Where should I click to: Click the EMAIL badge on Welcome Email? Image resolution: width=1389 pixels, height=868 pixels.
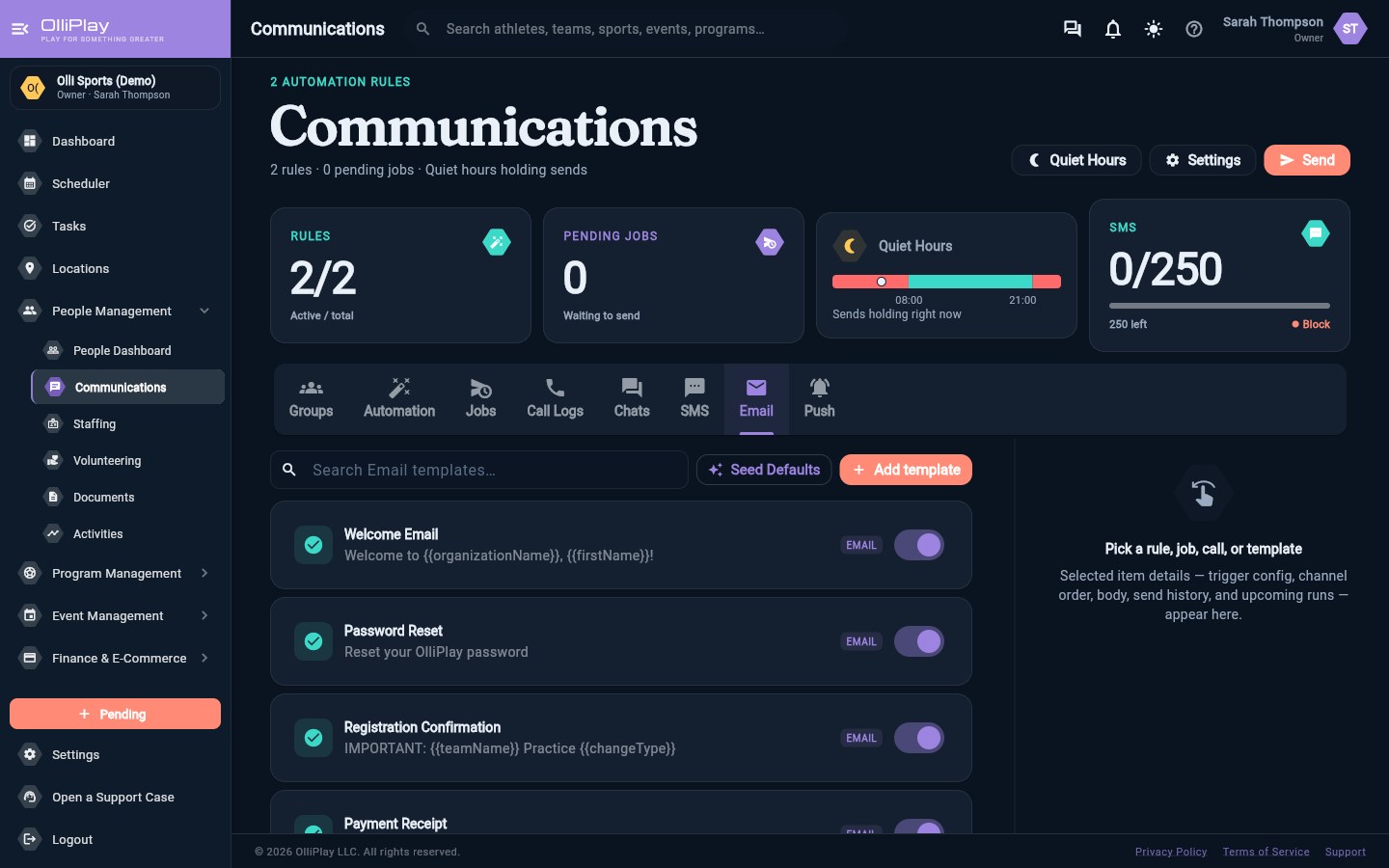[861, 545]
